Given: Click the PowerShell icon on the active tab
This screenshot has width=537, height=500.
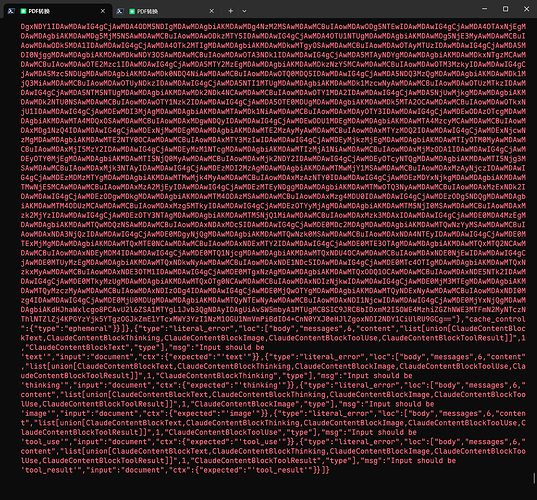Looking at the screenshot, I should coord(11,11).
